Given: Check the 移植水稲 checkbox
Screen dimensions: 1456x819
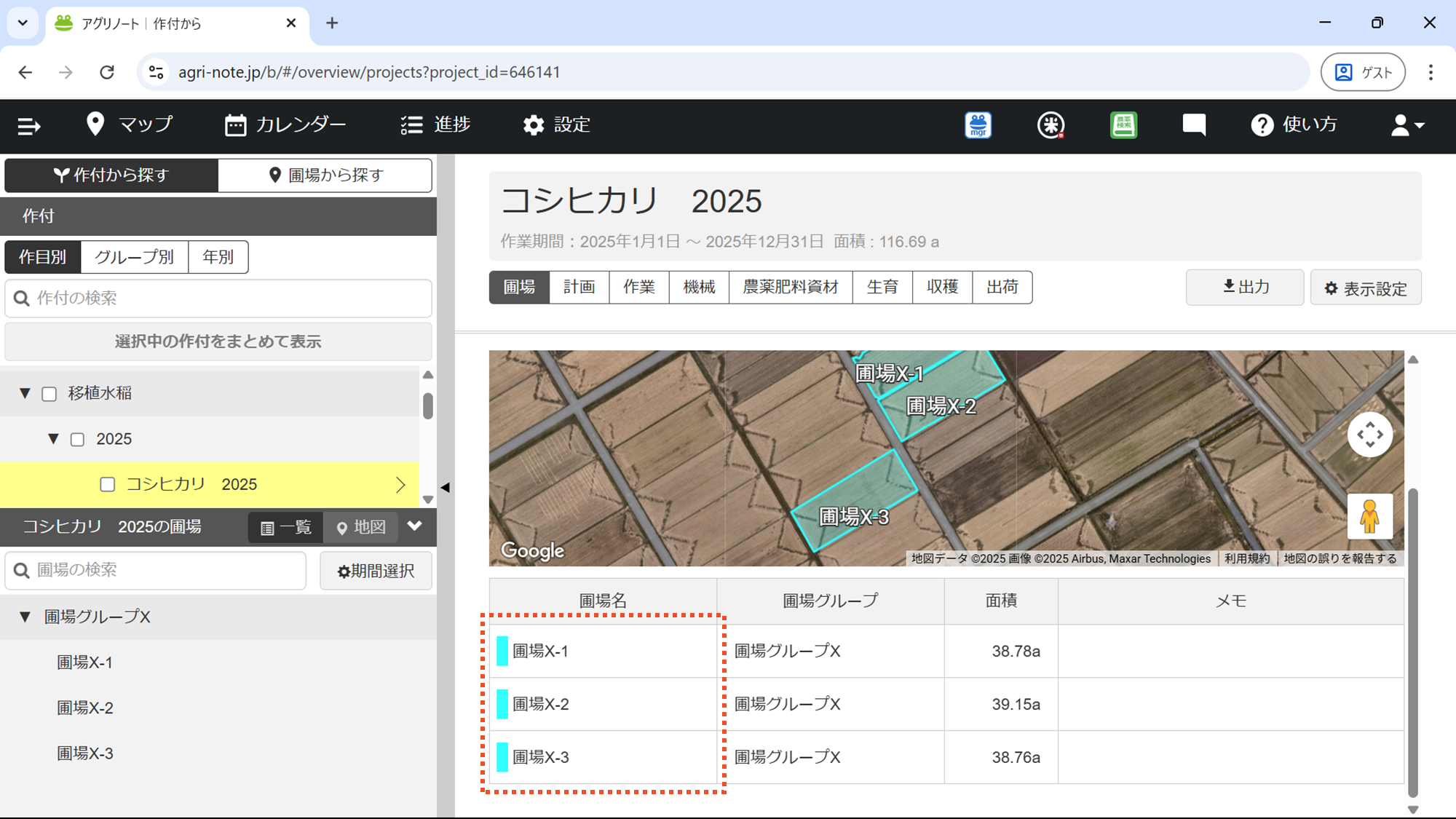Looking at the screenshot, I should 50,394.
